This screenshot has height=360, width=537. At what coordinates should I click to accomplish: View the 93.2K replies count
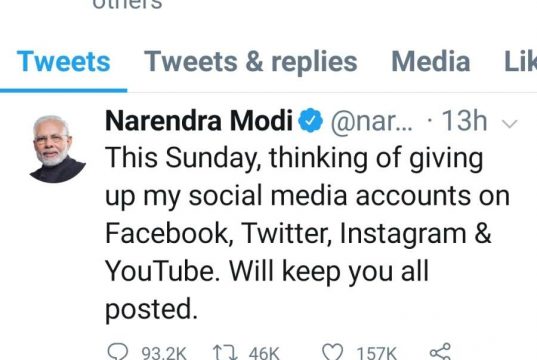164,353
